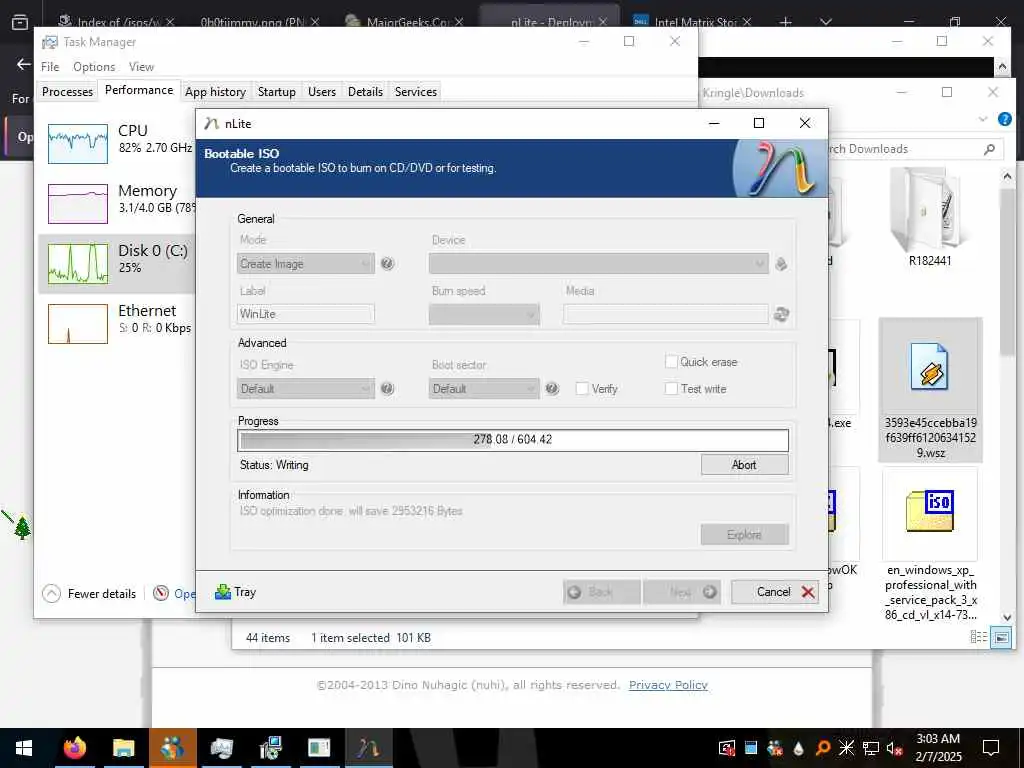Open Task Manager Options menu
Image resolution: width=1024 pixels, height=768 pixels.
pos(94,67)
